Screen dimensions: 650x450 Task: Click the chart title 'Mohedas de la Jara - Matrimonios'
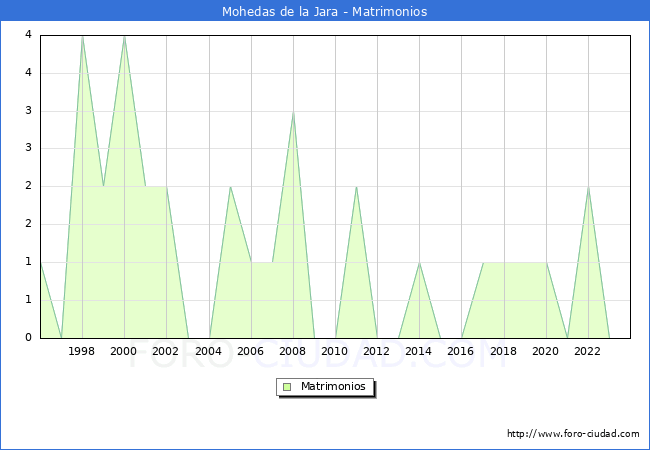point(325,11)
